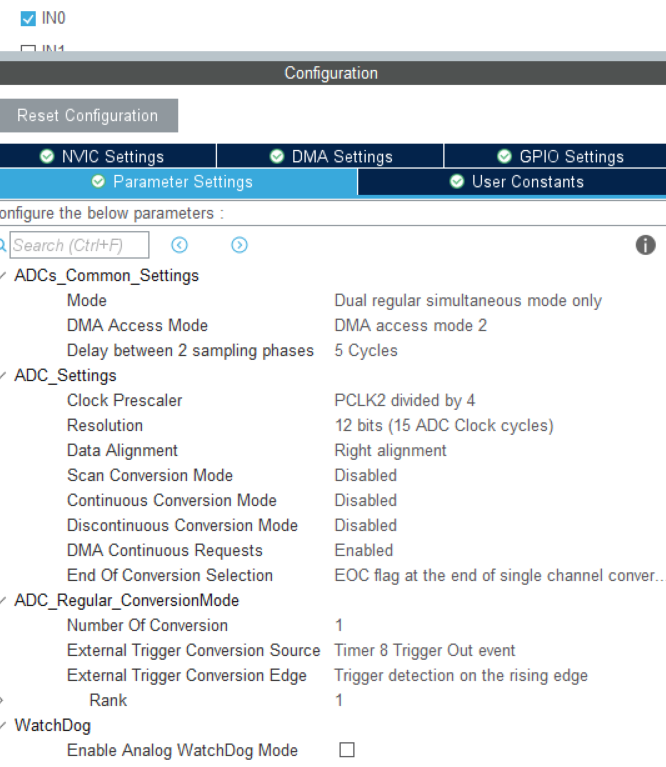Enable Analog WatchDog Mode checkbox
This screenshot has width=666, height=767.
[347, 750]
